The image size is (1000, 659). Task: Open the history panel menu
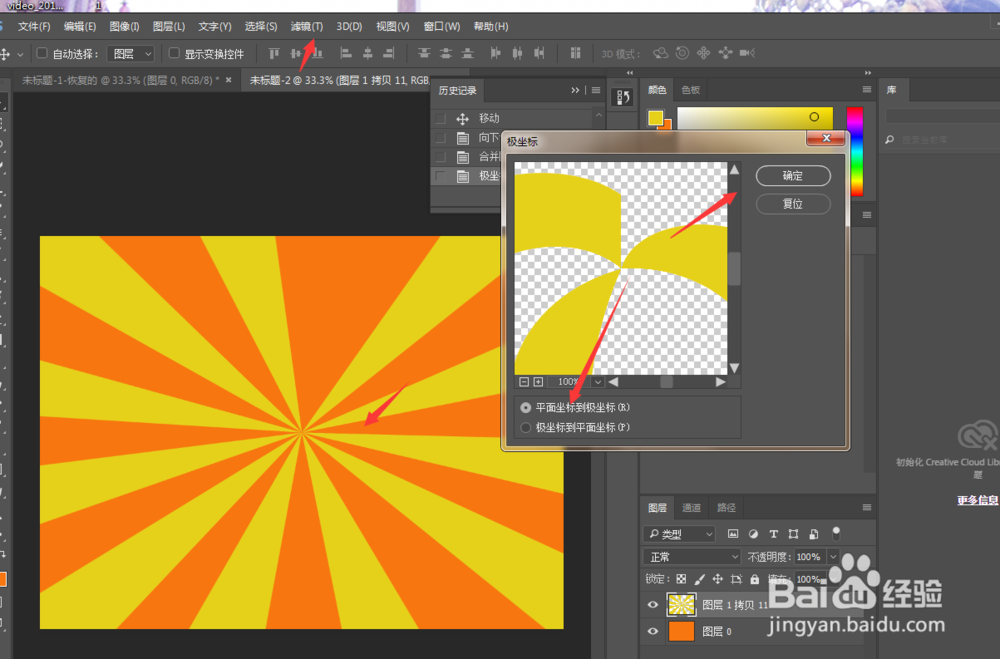596,91
